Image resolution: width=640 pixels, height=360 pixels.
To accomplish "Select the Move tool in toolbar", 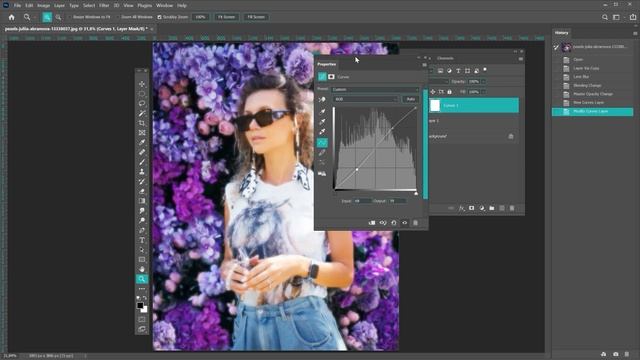I will point(142,84).
